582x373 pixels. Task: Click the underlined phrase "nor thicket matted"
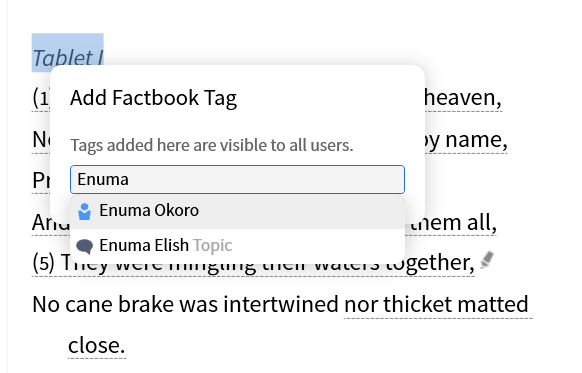click(436, 304)
